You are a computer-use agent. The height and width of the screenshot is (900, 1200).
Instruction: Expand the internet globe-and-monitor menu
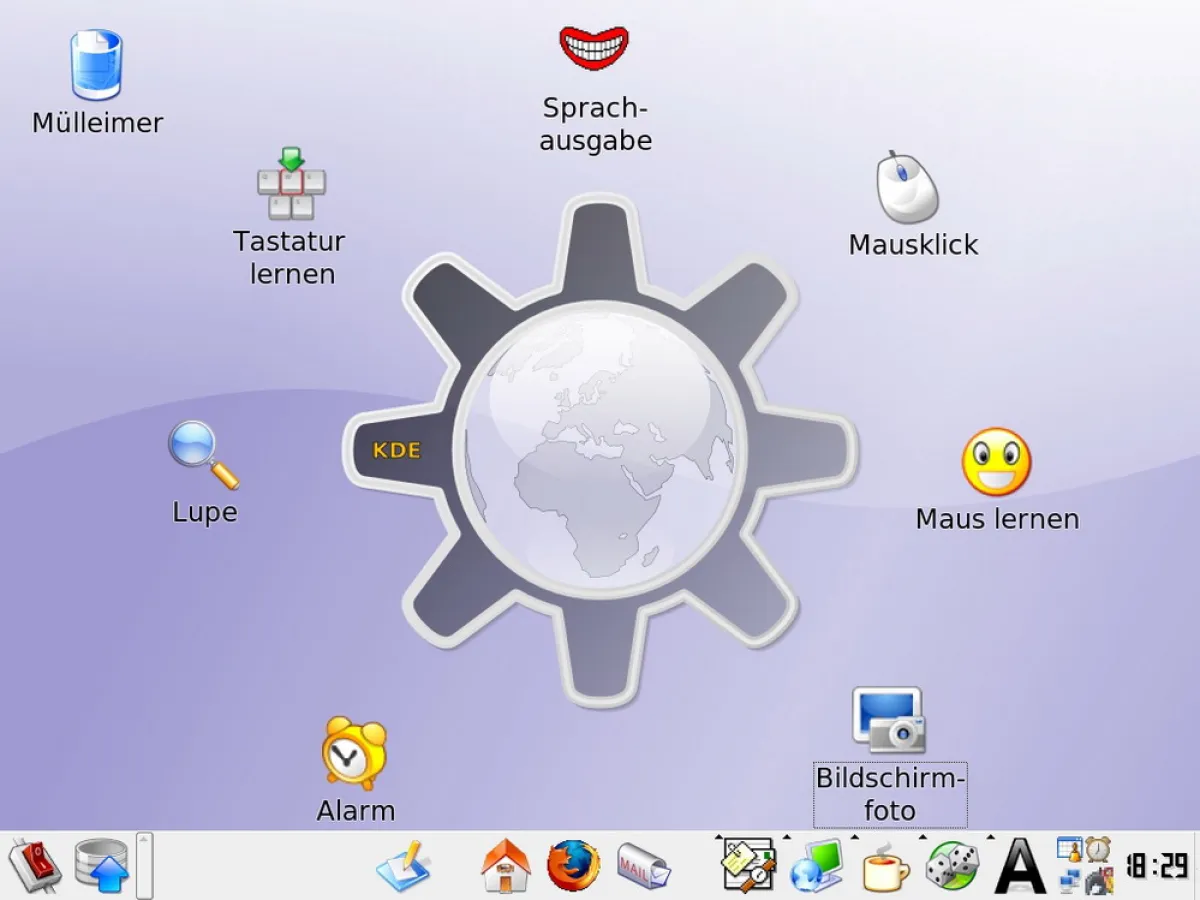tap(817, 866)
